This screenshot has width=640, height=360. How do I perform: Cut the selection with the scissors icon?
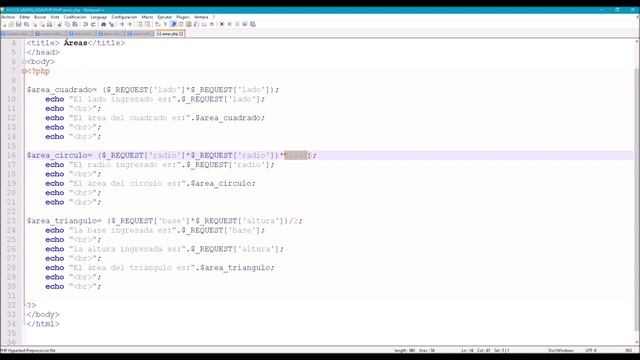(x=59, y=24)
